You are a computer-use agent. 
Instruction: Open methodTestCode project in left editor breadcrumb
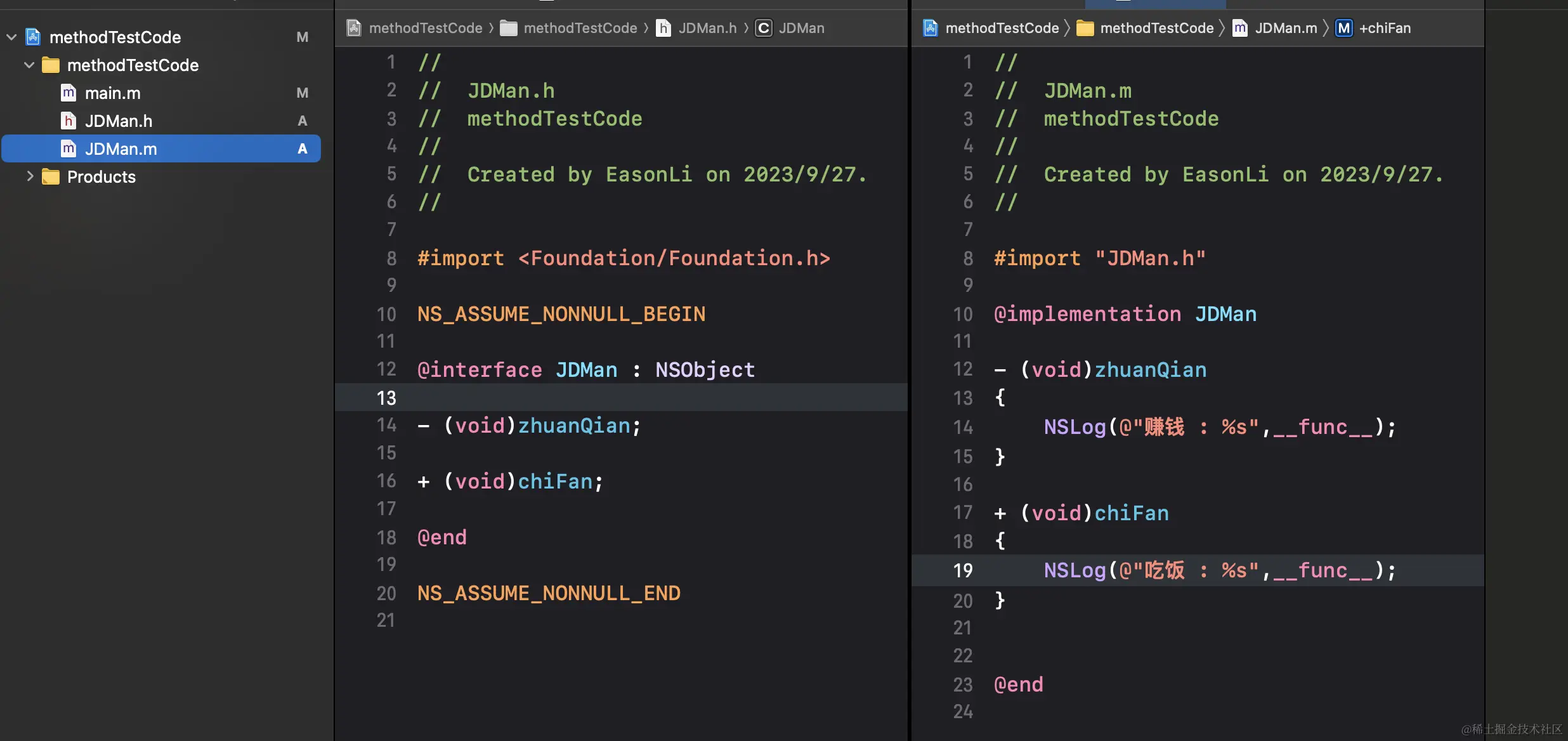point(426,28)
